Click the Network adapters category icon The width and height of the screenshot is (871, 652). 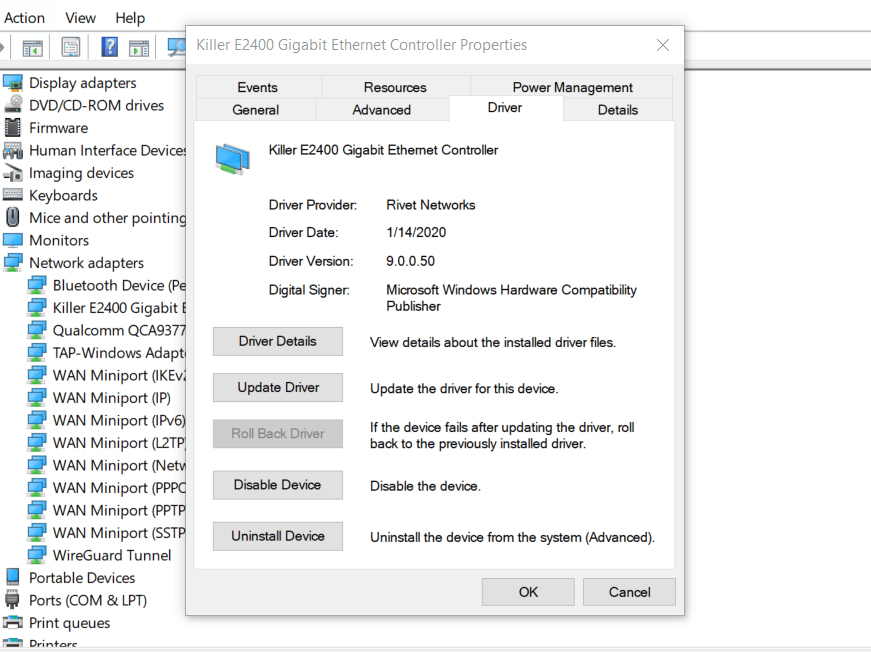(x=13, y=263)
